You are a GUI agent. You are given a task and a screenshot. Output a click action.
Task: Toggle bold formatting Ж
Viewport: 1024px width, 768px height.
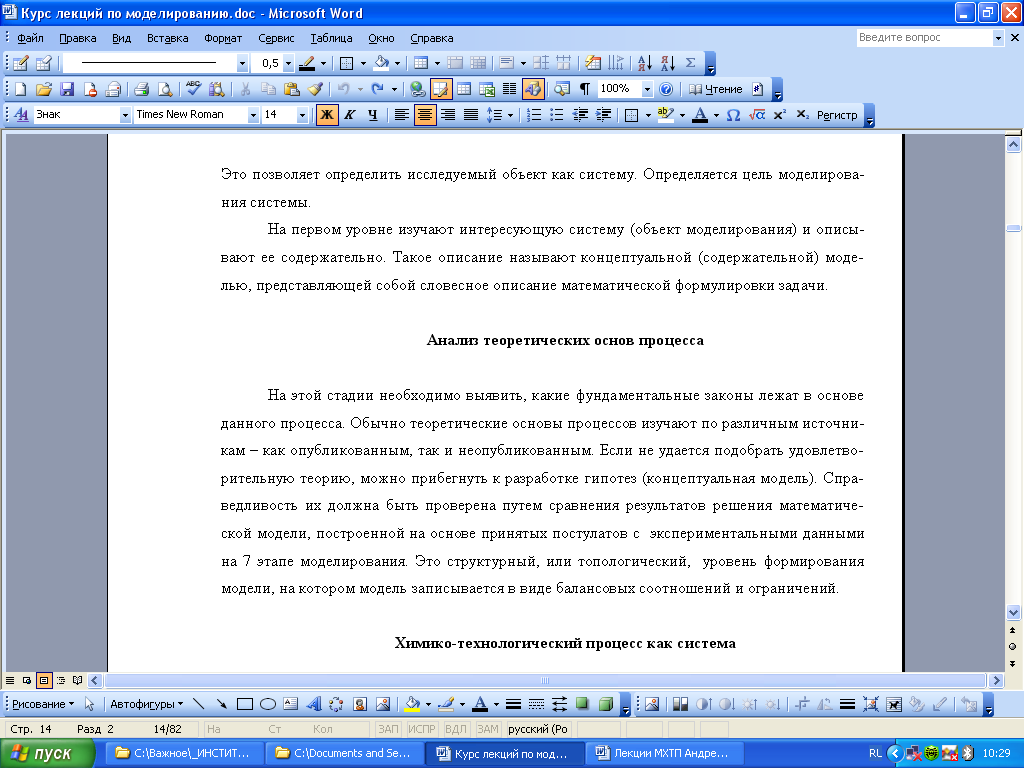pyautogui.click(x=327, y=115)
